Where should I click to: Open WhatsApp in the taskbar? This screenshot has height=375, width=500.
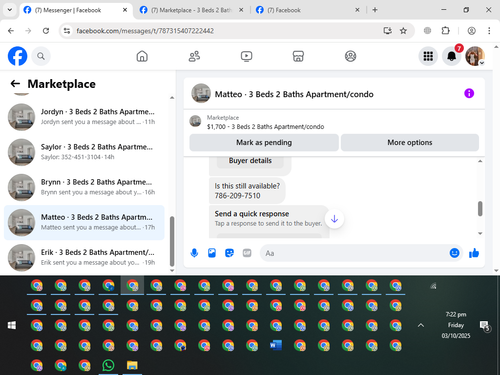108,365
